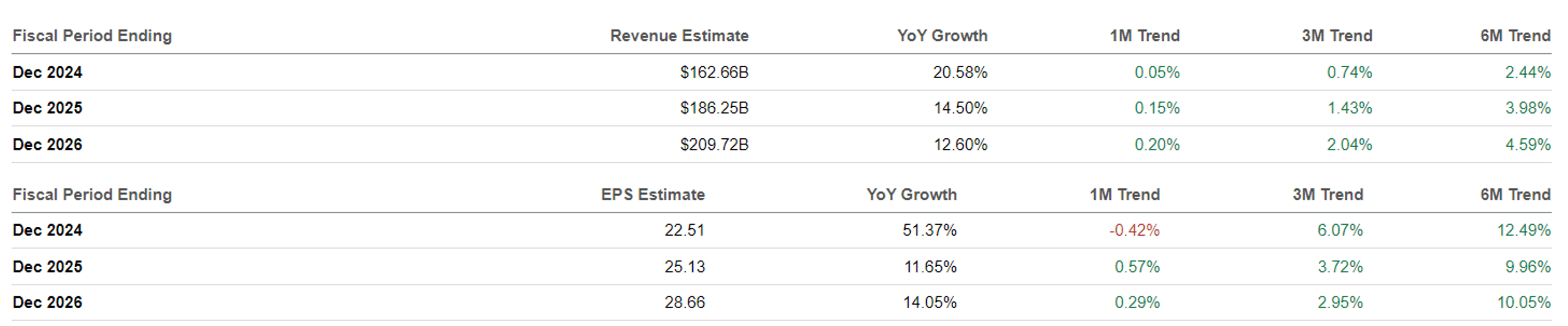Click the 2.44% 6M trend value
The width and height of the screenshot is (1568, 326).
1527,72
